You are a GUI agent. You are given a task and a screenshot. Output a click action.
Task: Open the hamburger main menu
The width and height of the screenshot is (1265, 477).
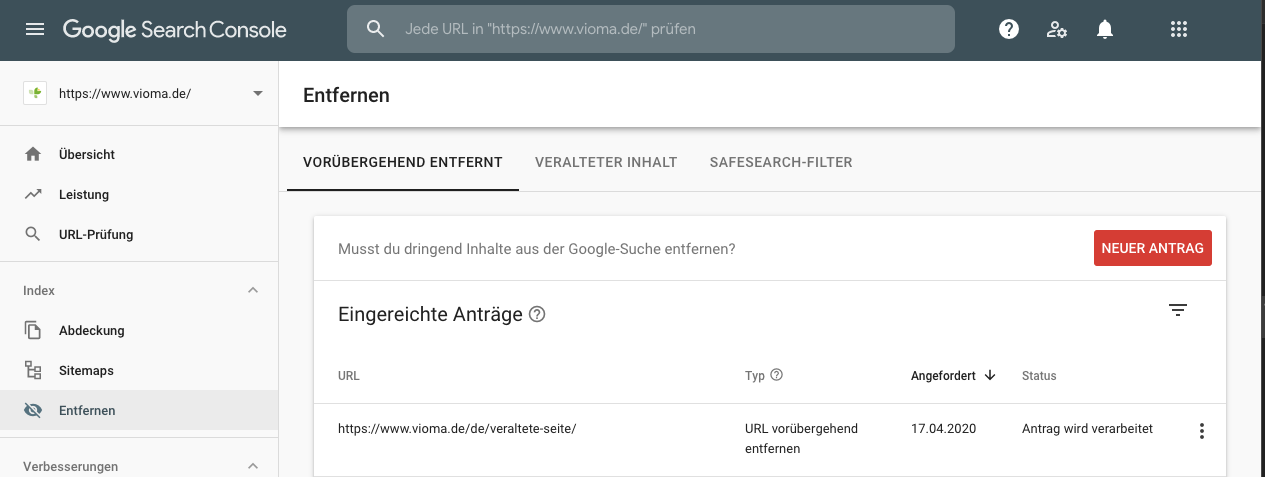point(35,30)
